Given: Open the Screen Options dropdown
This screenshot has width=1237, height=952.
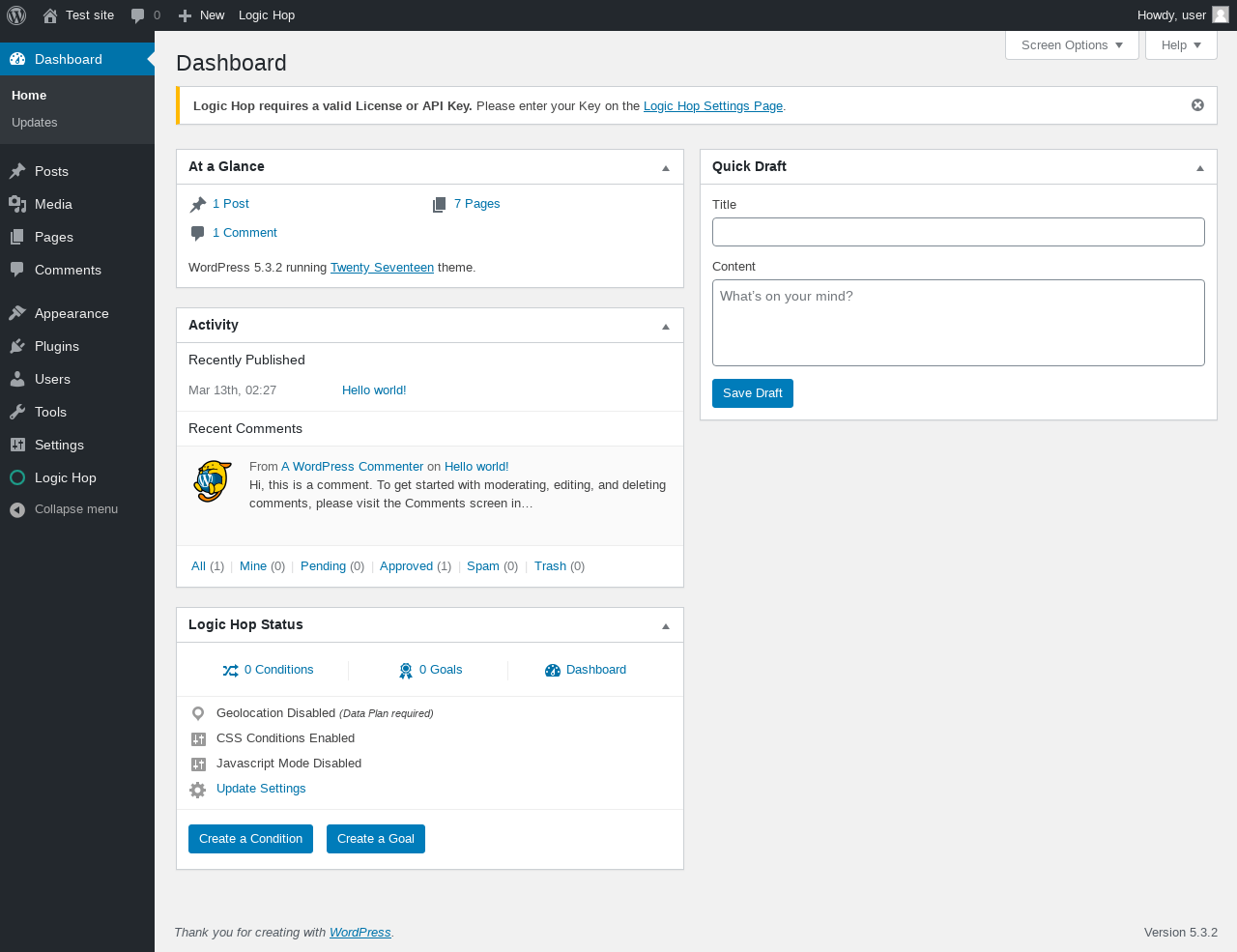Looking at the screenshot, I should click(x=1072, y=45).
